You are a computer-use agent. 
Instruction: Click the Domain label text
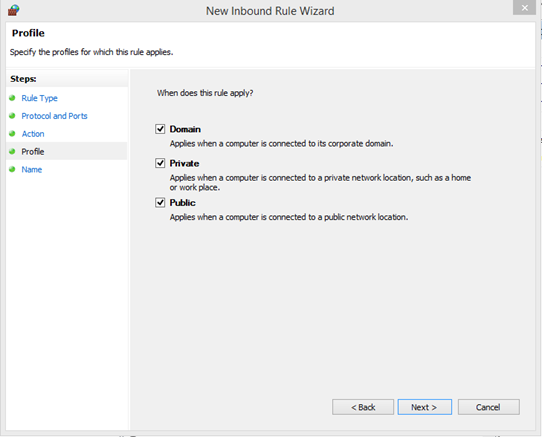[185, 129]
